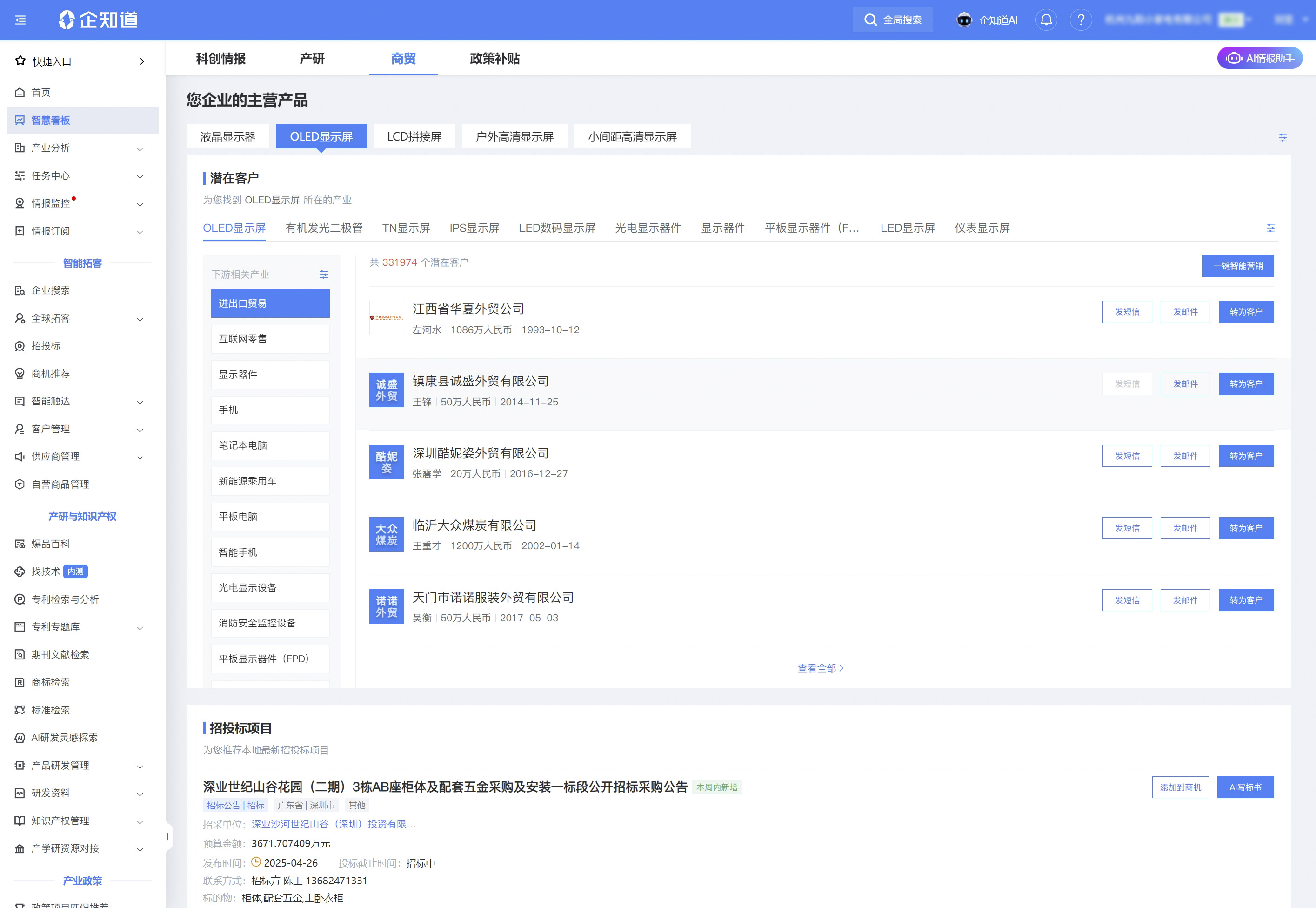This screenshot has width=1316, height=908.
Task: Click the notification bell icon
Action: [x=1046, y=20]
